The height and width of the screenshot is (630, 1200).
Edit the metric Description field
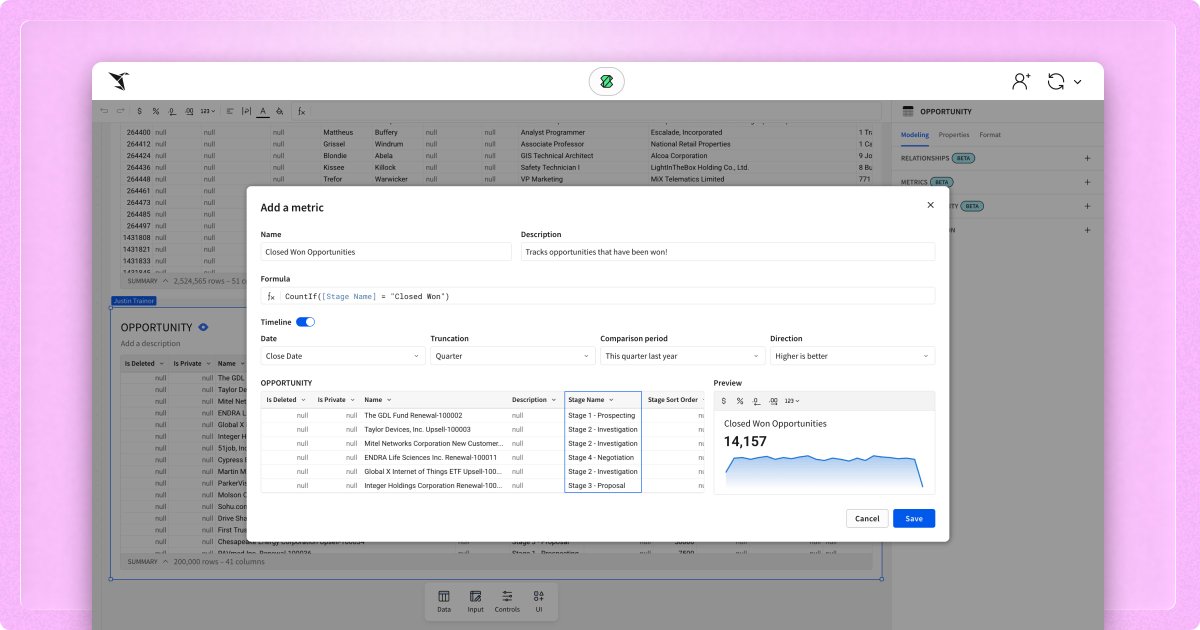[x=728, y=252]
